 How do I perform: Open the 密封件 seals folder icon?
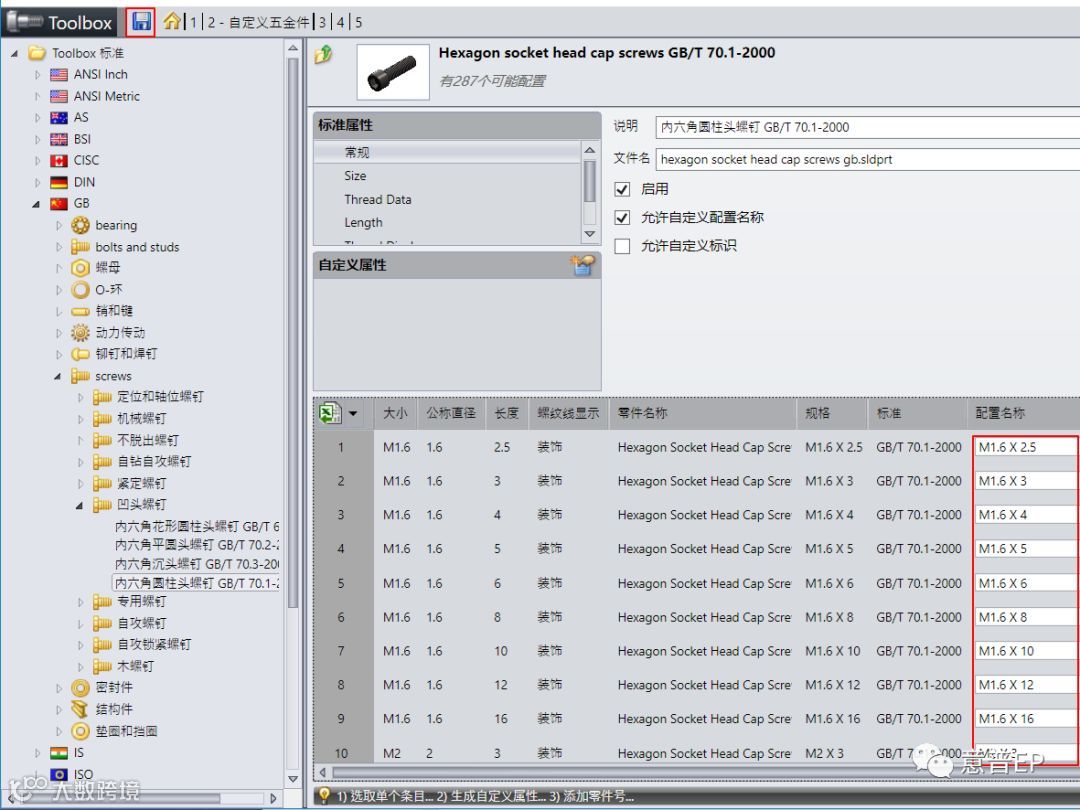pos(81,687)
